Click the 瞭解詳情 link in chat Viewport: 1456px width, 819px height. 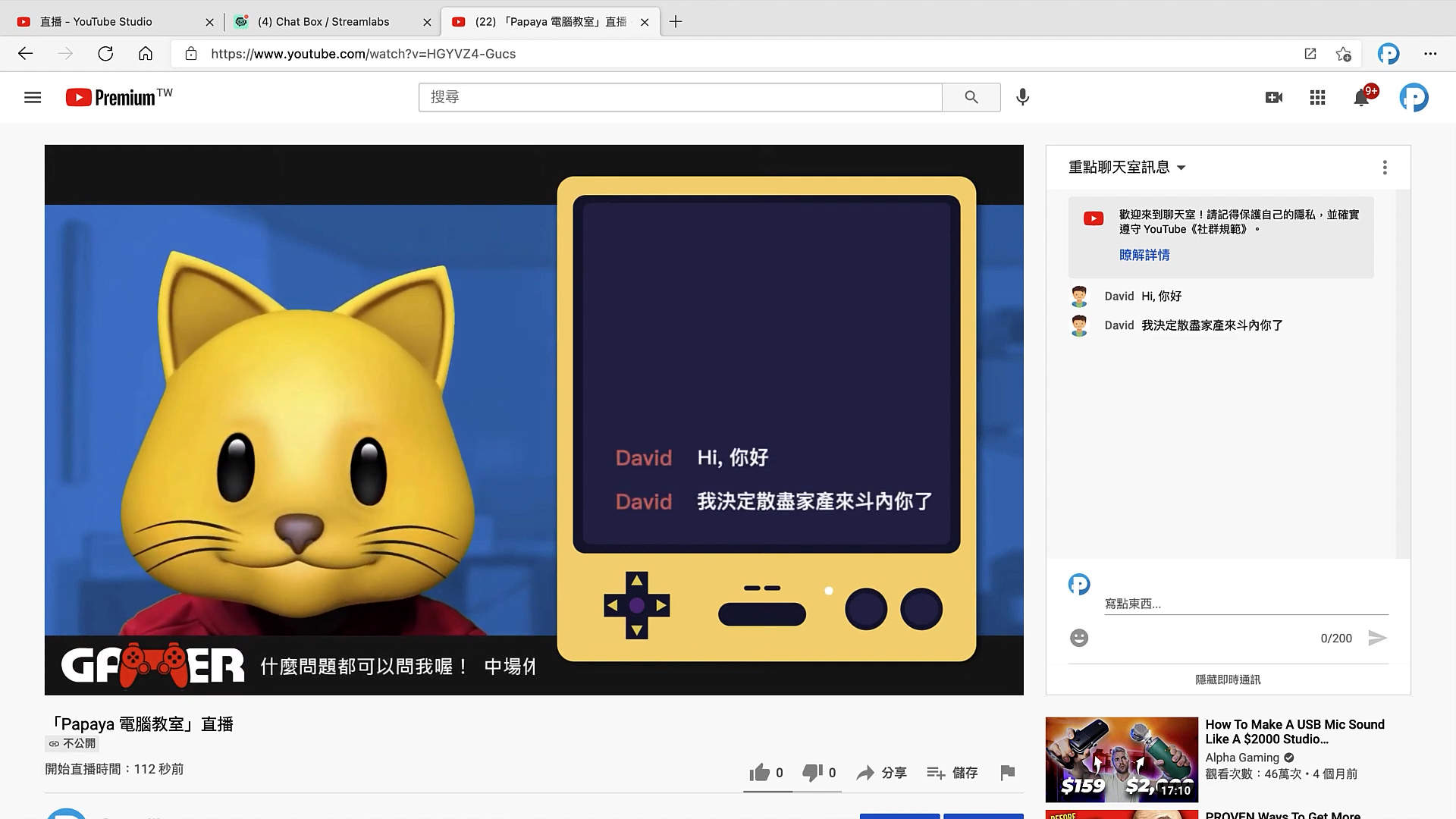(x=1144, y=255)
